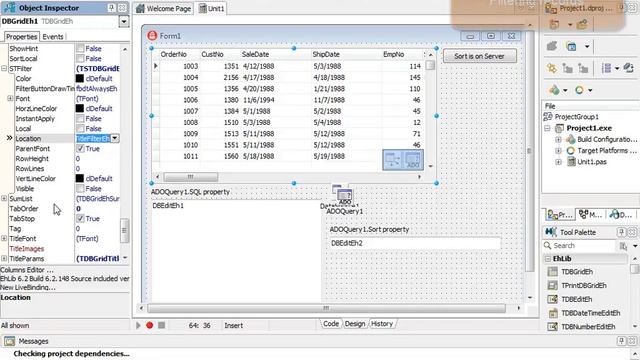
Task: Expand the Unit1.pas tree node
Action: [558, 162]
